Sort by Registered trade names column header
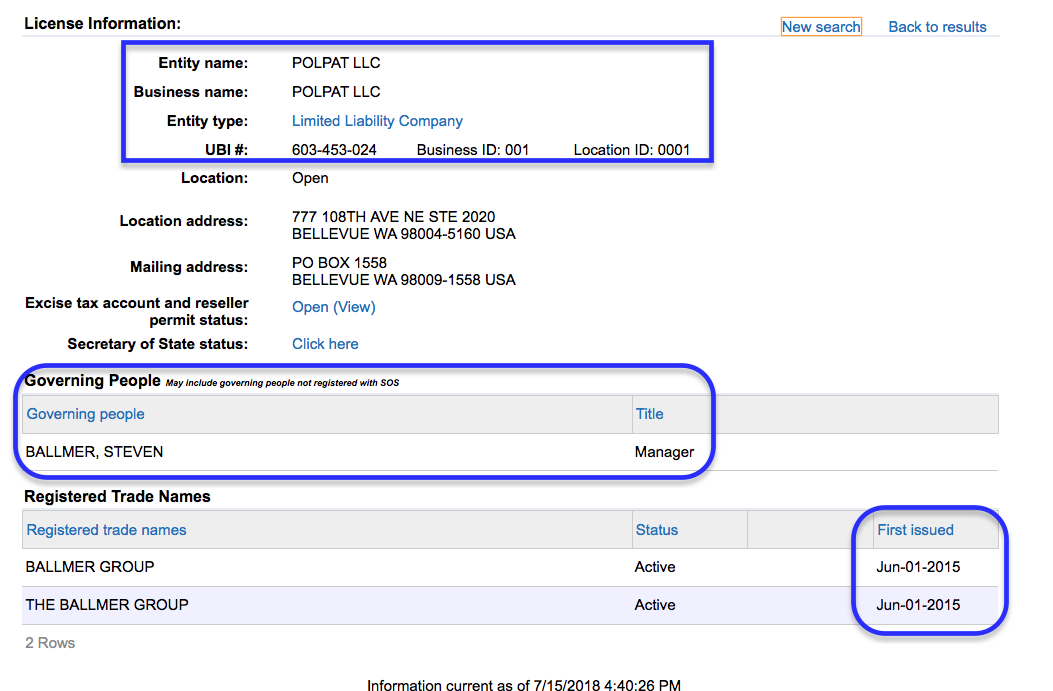The width and height of the screenshot is (1053, 691). click(106, 530)
